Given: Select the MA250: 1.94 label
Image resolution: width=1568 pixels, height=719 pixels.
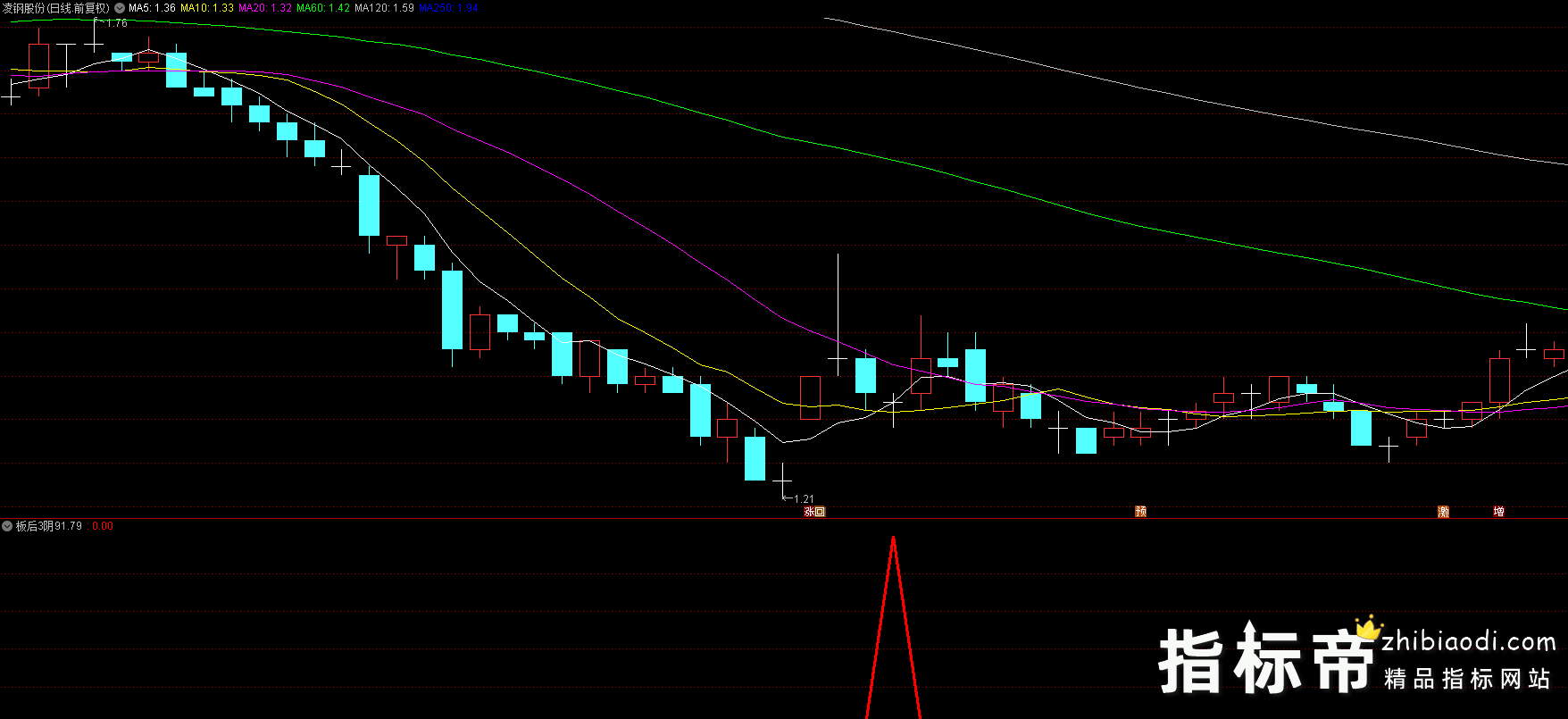Looking at the screenshot, I should 448,8.
